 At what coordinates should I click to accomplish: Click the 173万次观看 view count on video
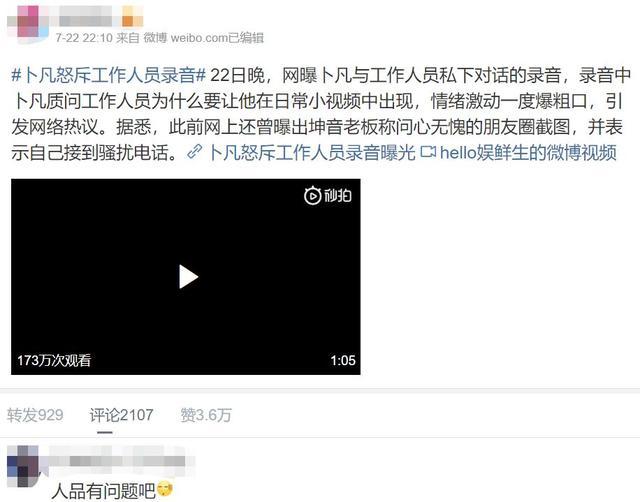[54, 360]
